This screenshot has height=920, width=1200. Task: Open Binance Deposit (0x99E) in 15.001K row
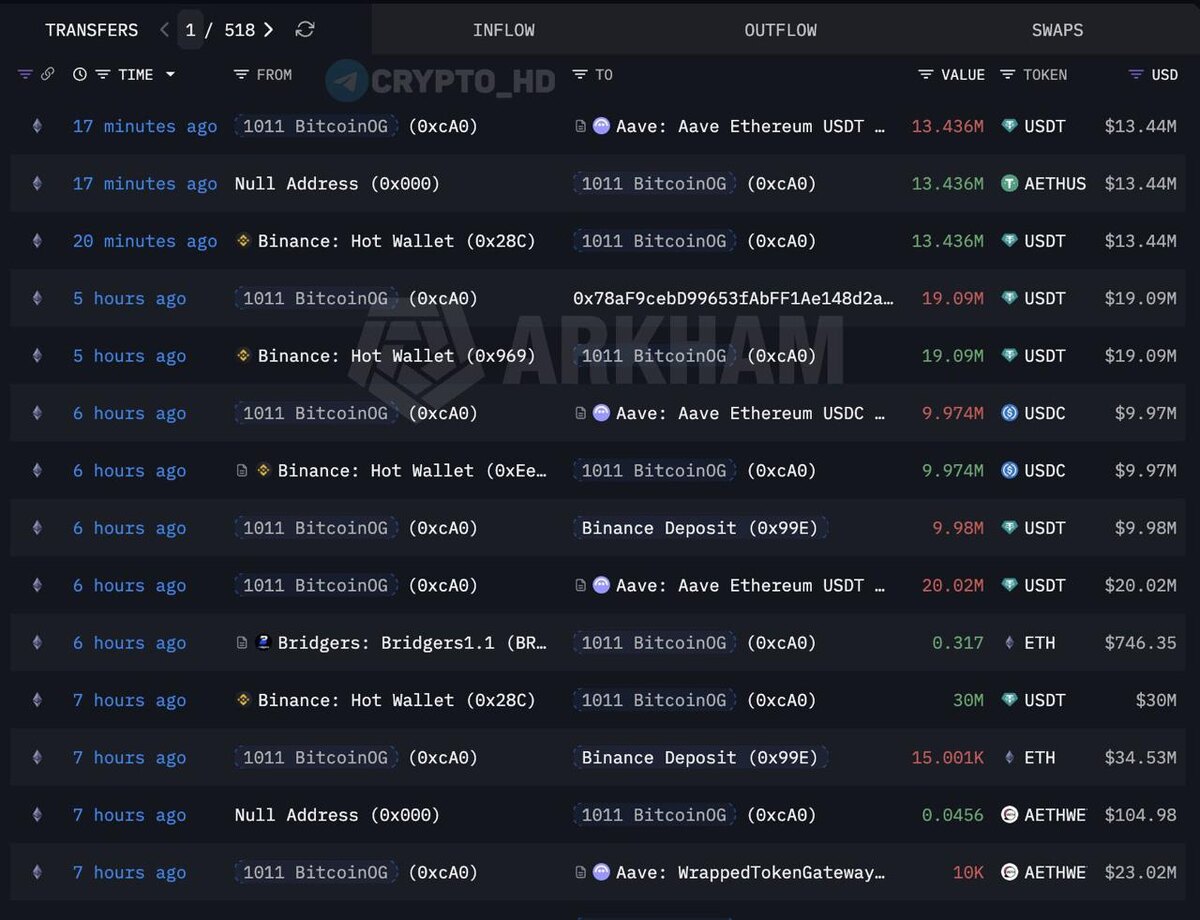tap(700, 758)
